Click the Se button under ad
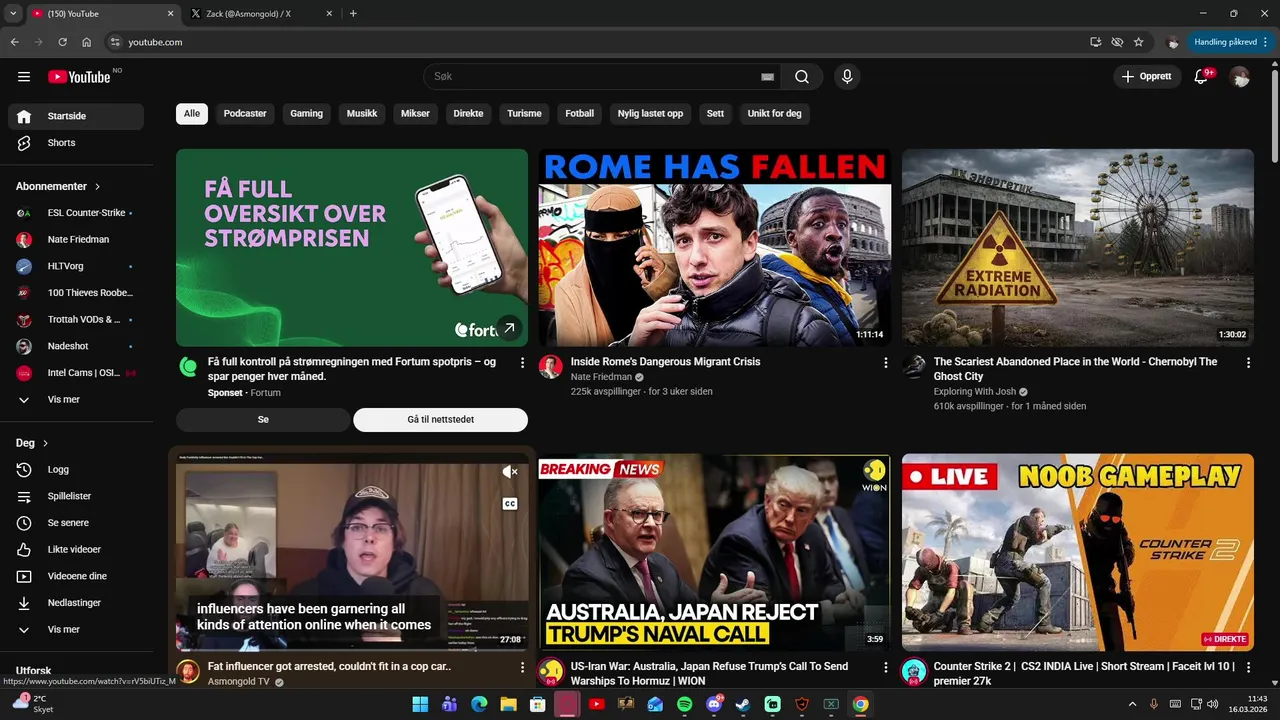 [263, 420]
